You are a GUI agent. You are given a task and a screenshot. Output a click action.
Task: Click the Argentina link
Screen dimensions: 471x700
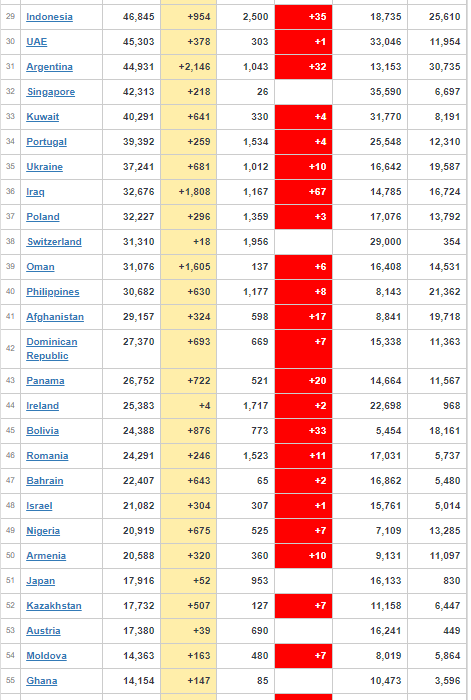pos(49,67)
